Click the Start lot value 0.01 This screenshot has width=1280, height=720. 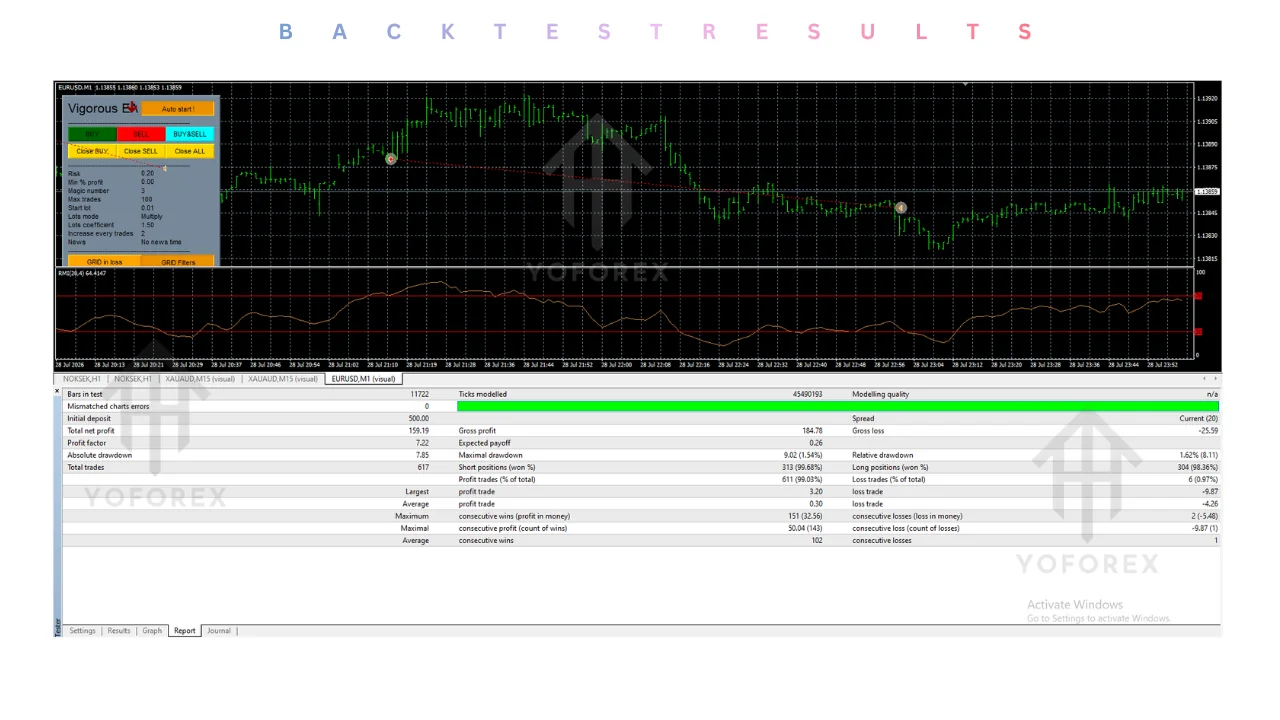click(x=147, y=208)
